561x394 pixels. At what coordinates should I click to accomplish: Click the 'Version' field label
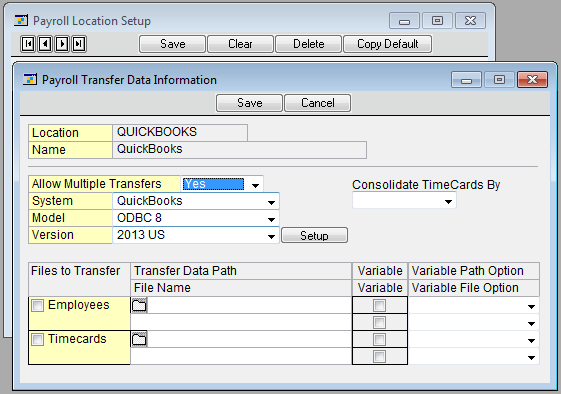pos(53,235)
